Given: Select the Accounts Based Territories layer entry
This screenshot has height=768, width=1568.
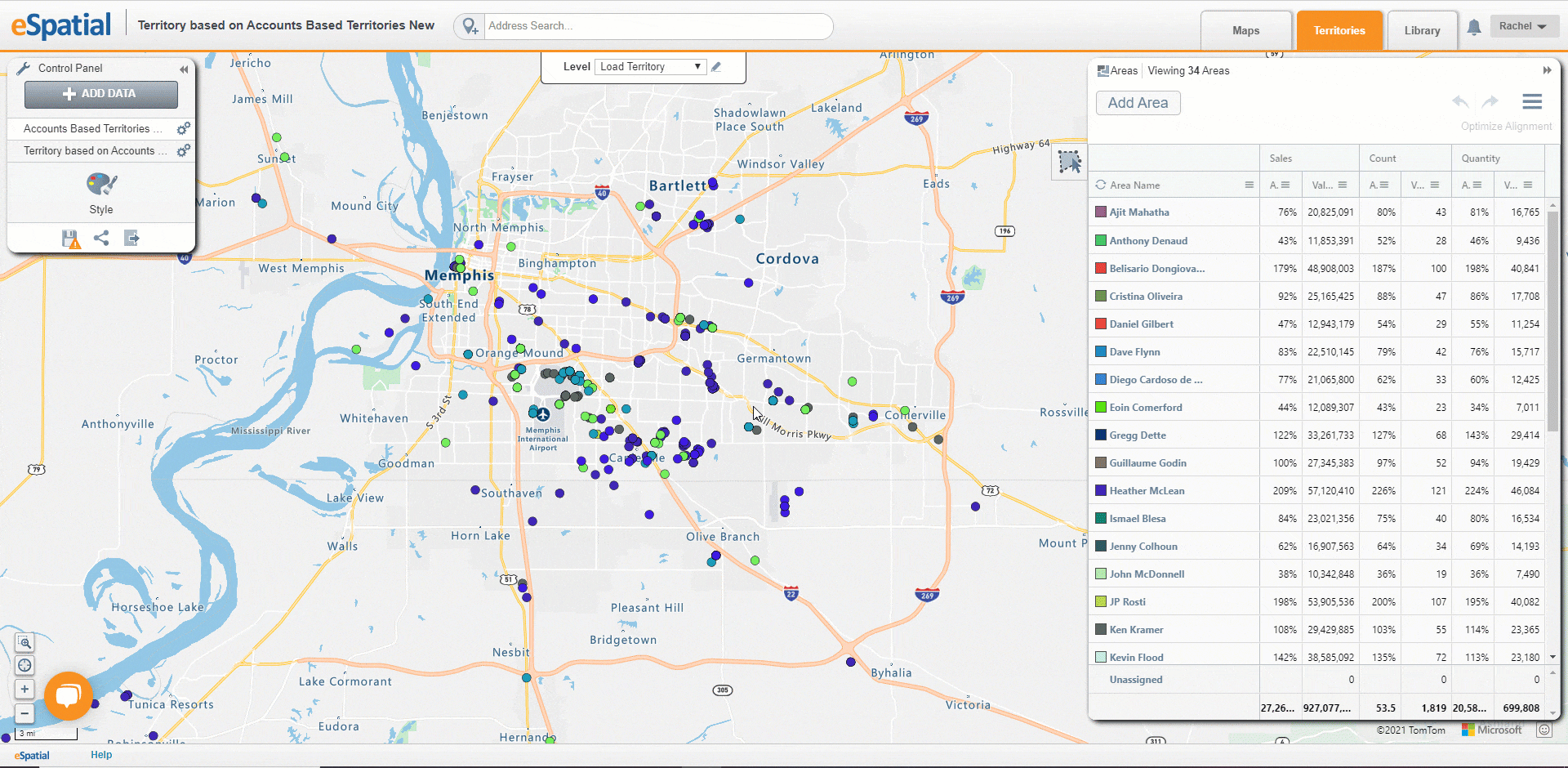Looking at the screenshot, I should pyautogui.click(x=92, y=128).
